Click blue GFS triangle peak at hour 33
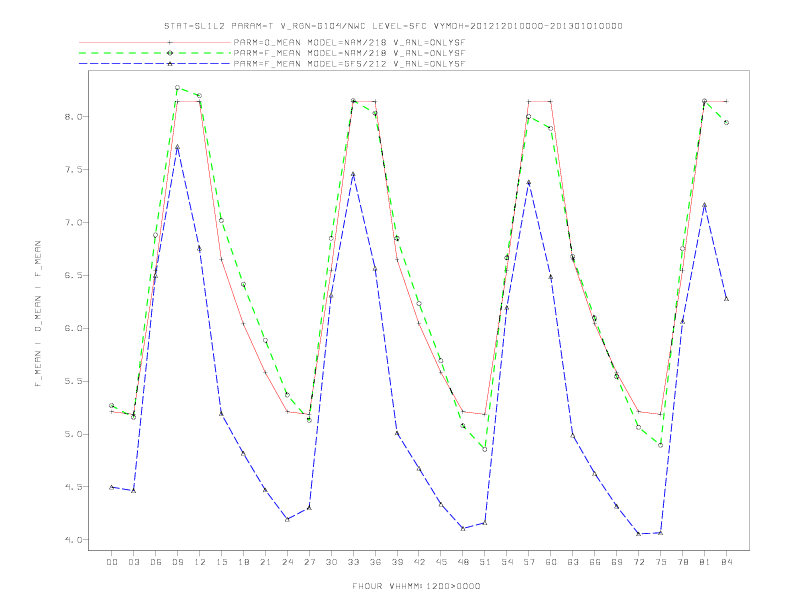The image size is (792, 612). pos(353,174)
